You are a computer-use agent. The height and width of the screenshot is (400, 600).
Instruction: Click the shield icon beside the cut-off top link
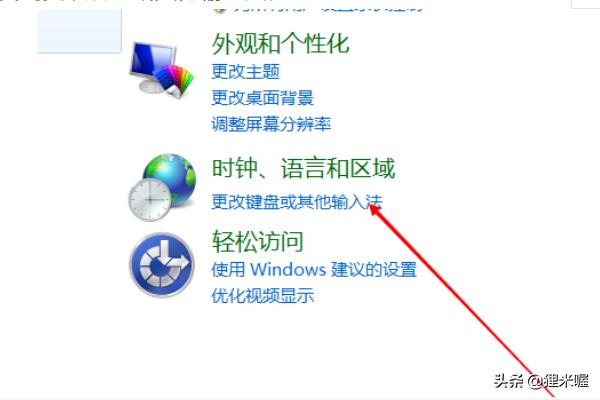[220, 8]
